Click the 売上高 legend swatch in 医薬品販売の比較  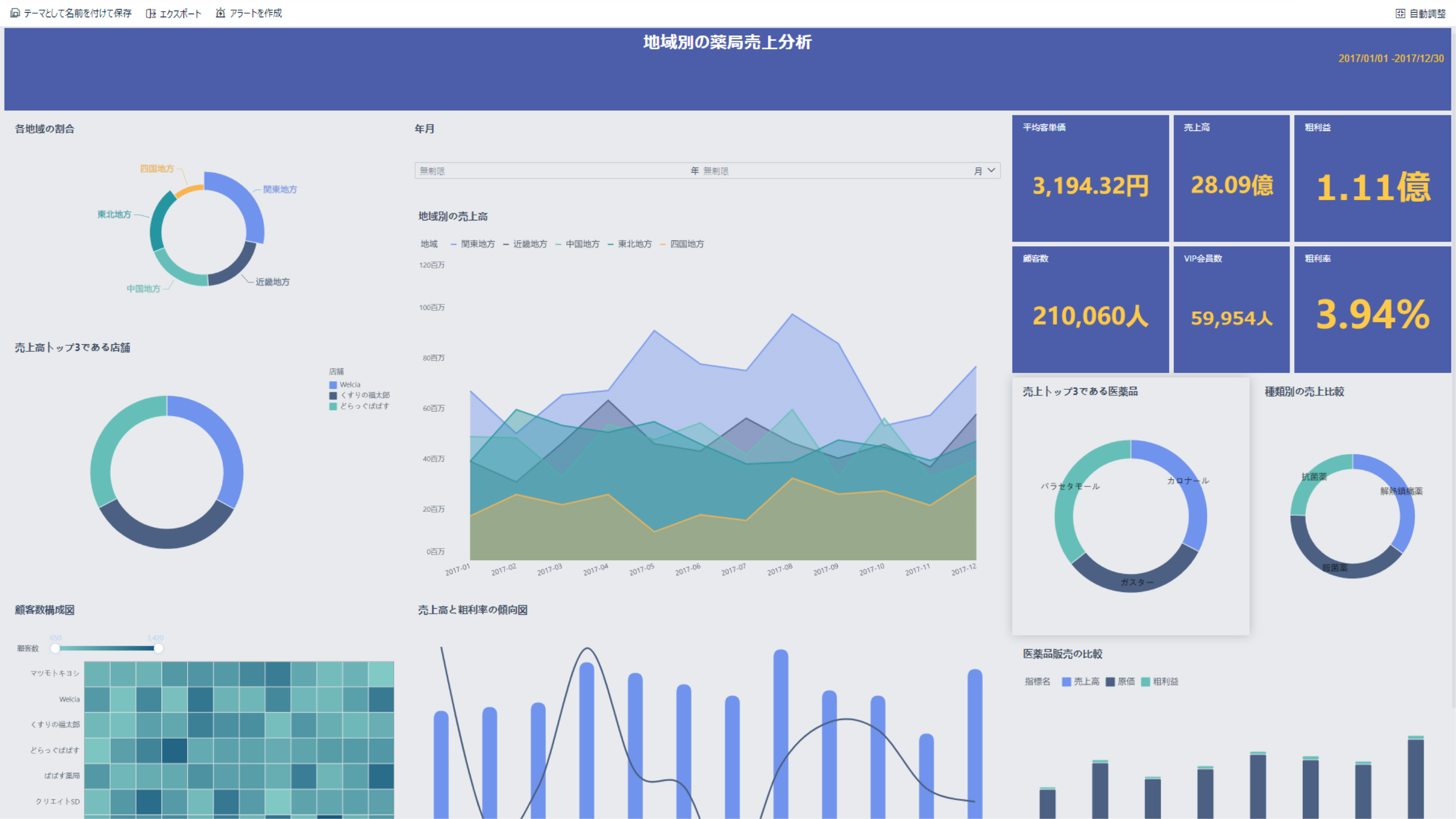pos(1066,681)
